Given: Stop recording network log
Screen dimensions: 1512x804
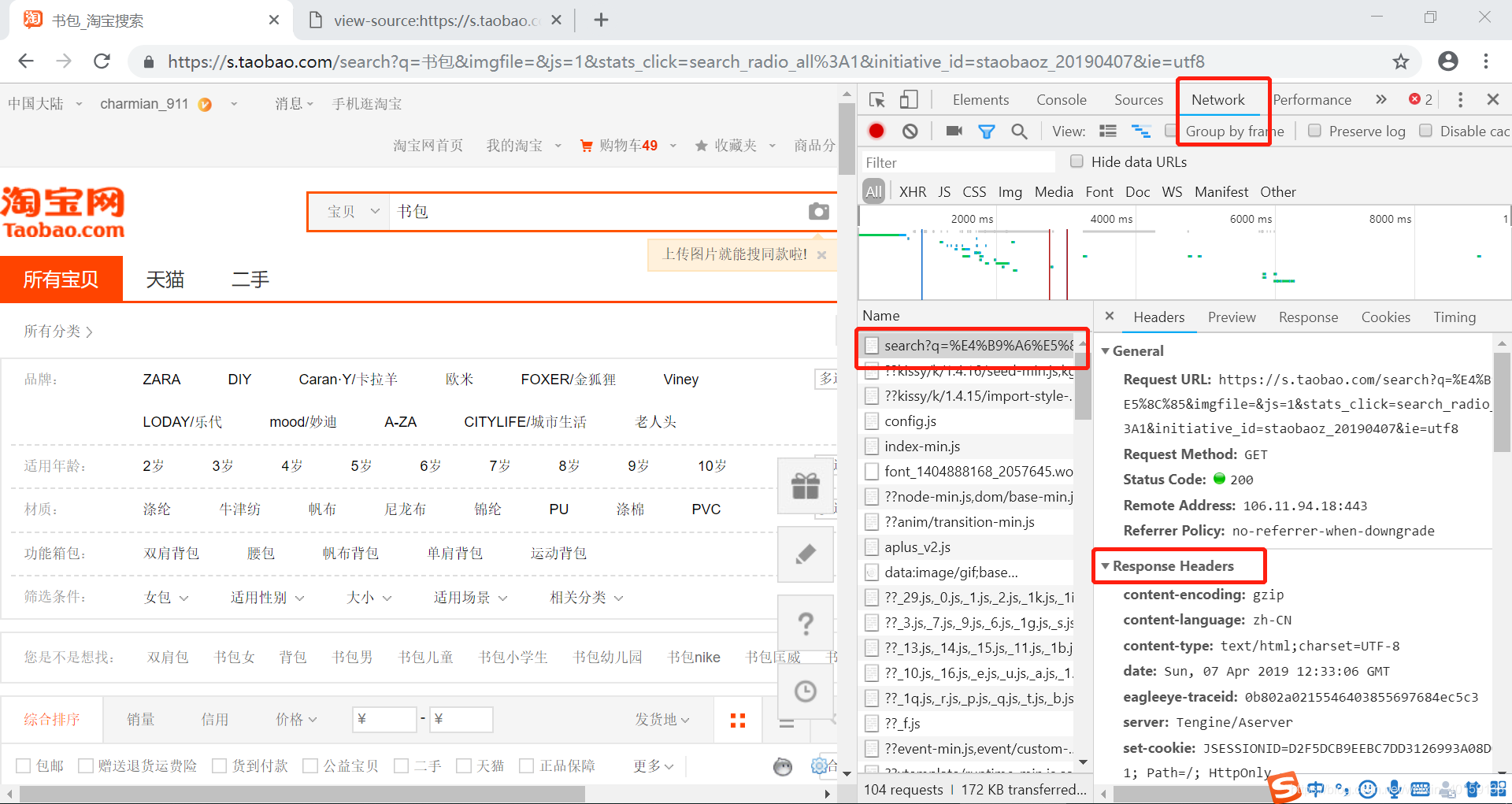Looking at the screenshot, I should (876, 131).
